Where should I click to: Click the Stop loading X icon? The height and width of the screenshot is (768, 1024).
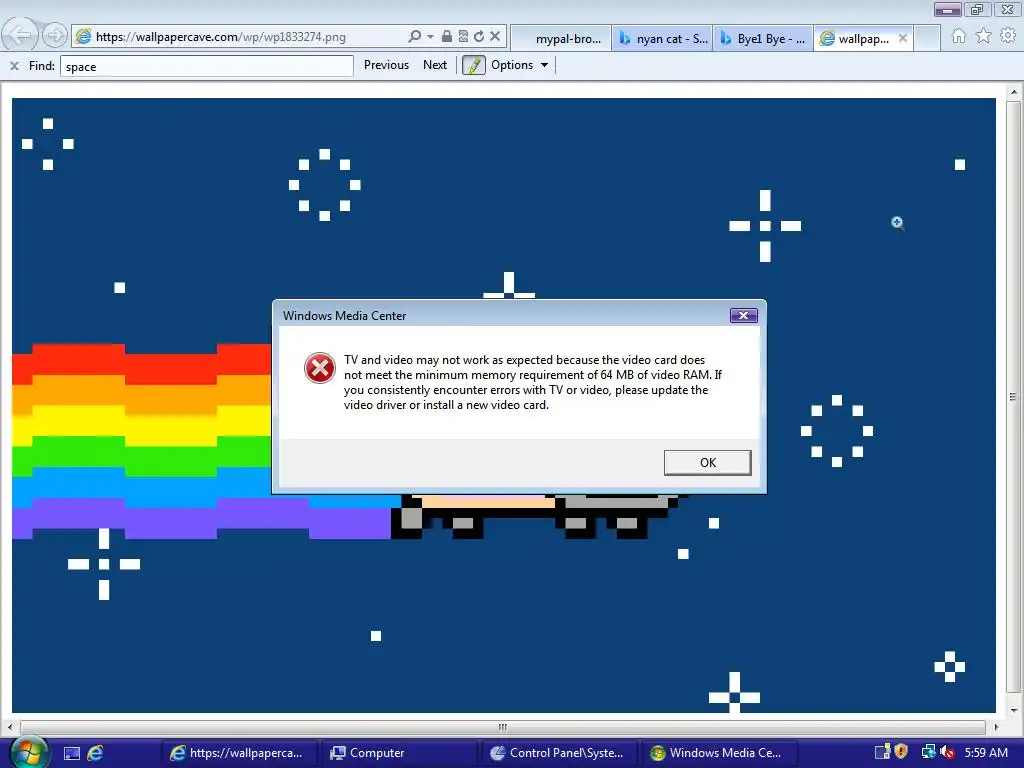click(495, 37)
